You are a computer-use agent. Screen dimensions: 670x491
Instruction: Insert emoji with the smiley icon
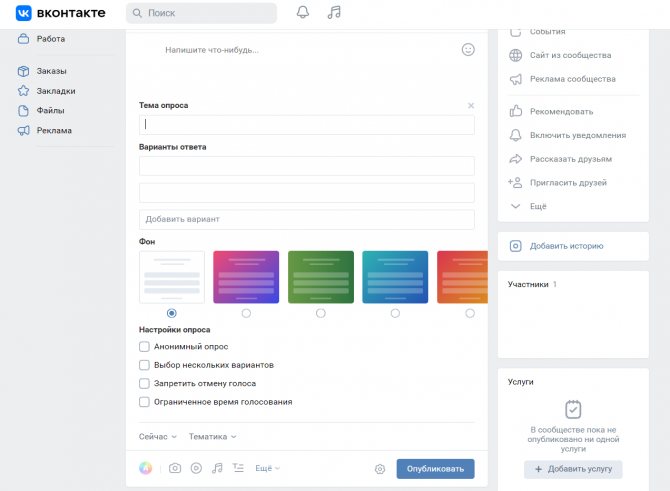468,50
